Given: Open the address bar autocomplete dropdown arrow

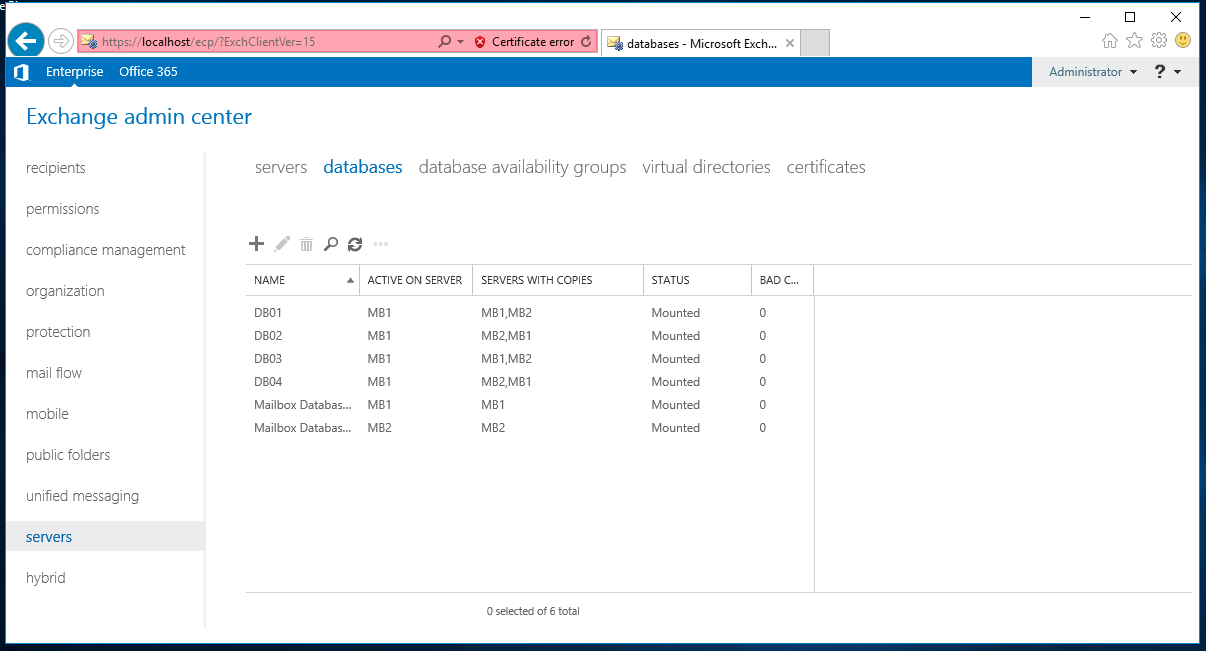Looking at the screenshot, I should click(x=461, y=42).
